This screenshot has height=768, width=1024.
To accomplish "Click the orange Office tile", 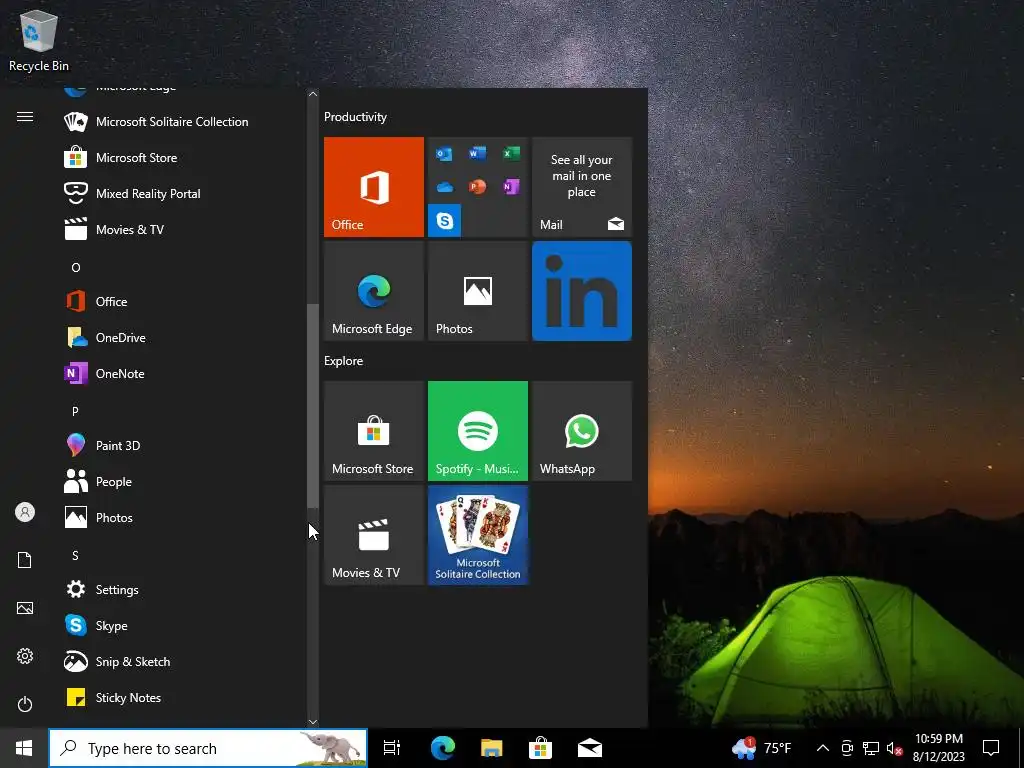I will (374, 187).
